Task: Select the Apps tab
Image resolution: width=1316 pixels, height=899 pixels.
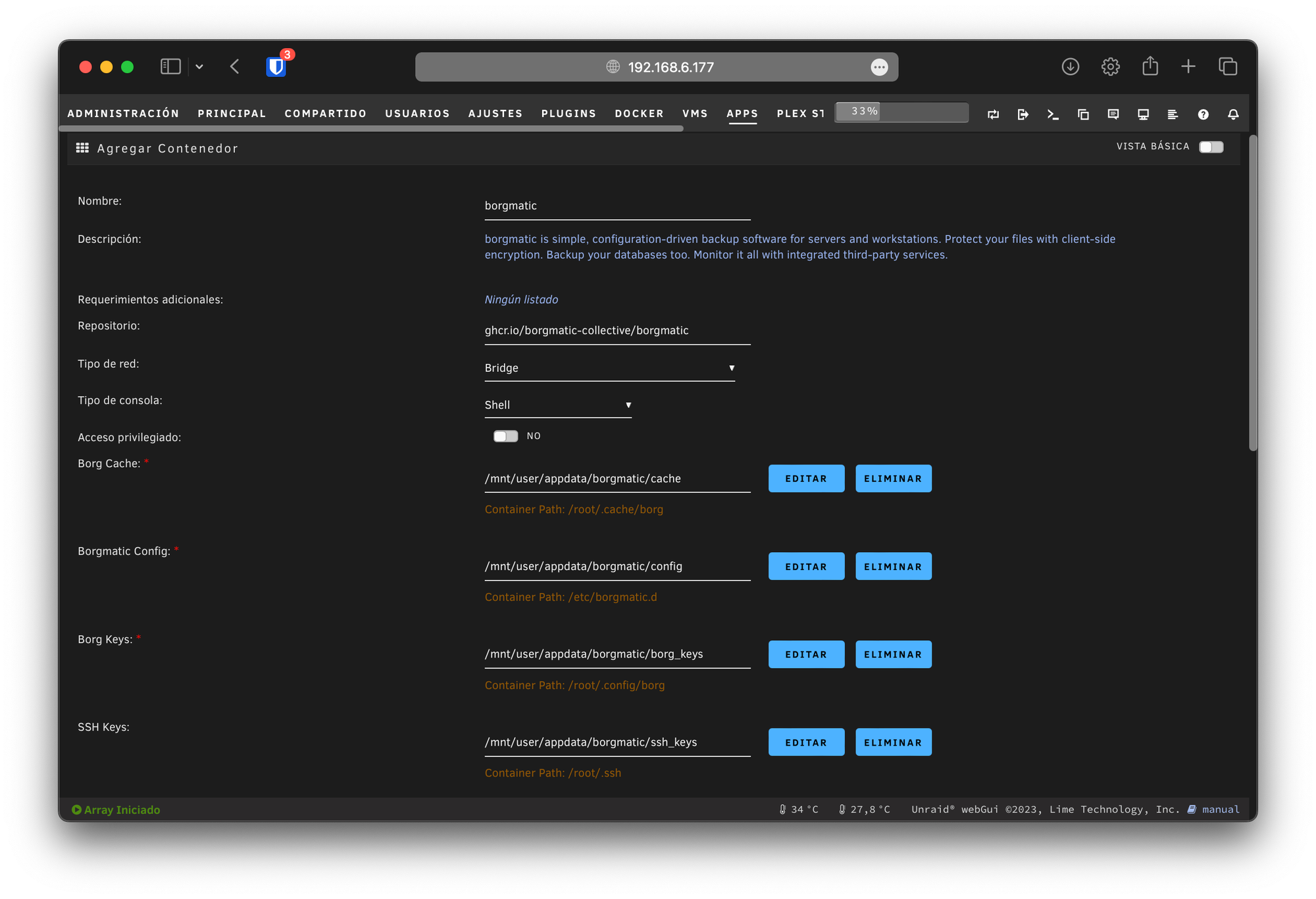Action: (742, 113)
